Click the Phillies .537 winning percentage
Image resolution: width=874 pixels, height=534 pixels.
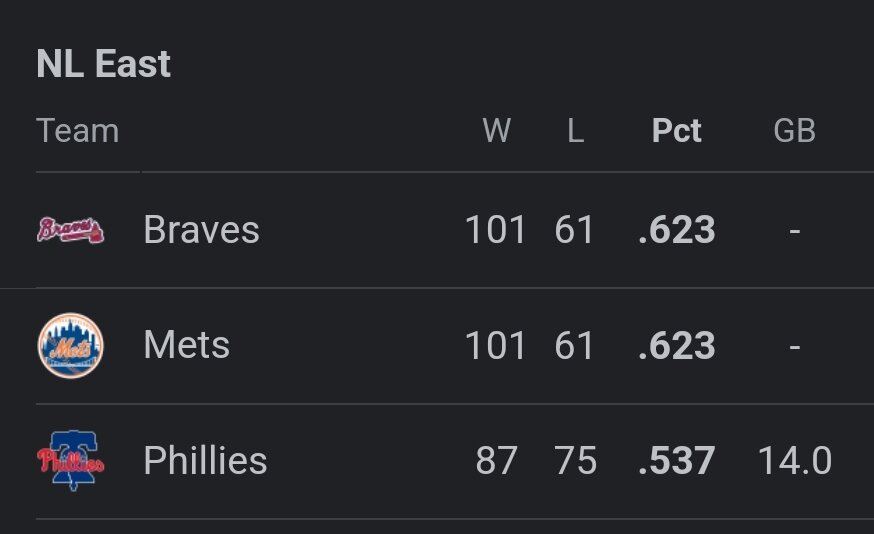click(x=677, y=461)
